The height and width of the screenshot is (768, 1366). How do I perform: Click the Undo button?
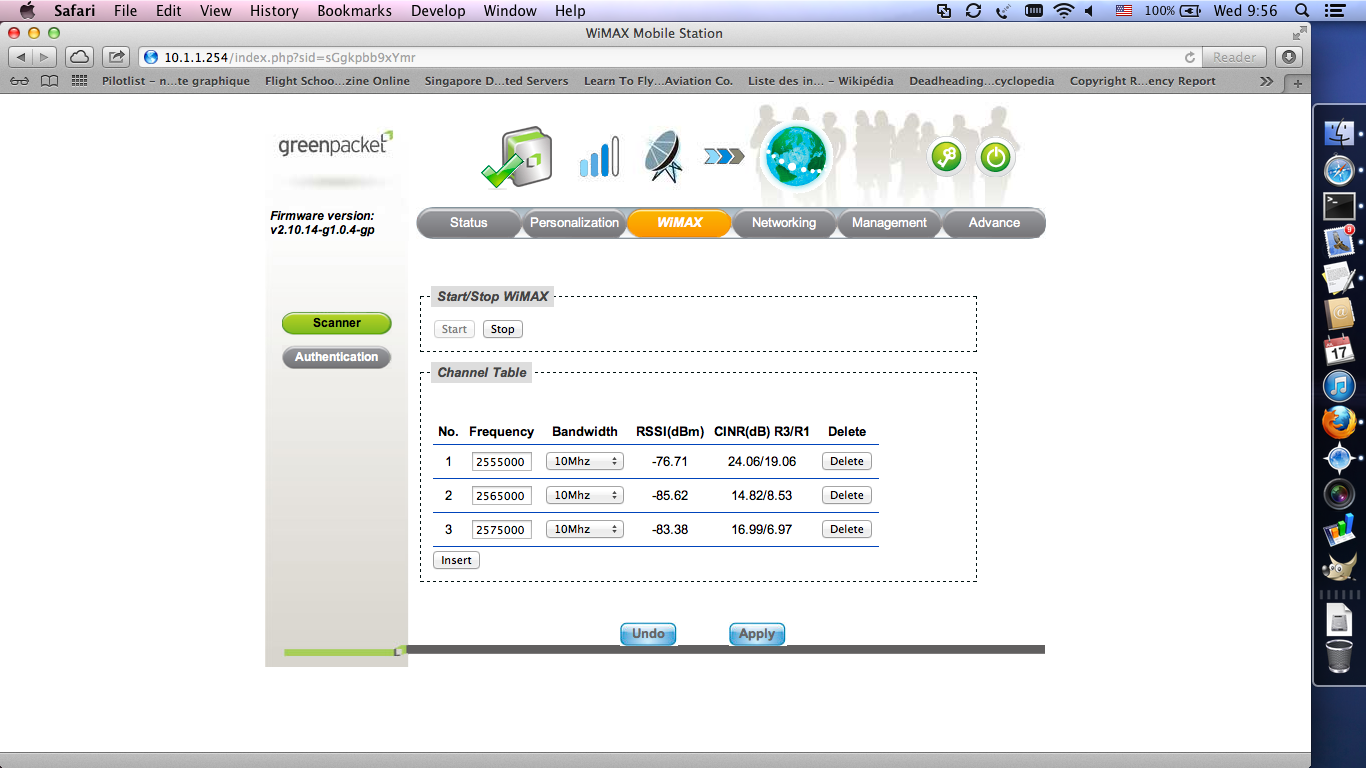click(648, 634)
